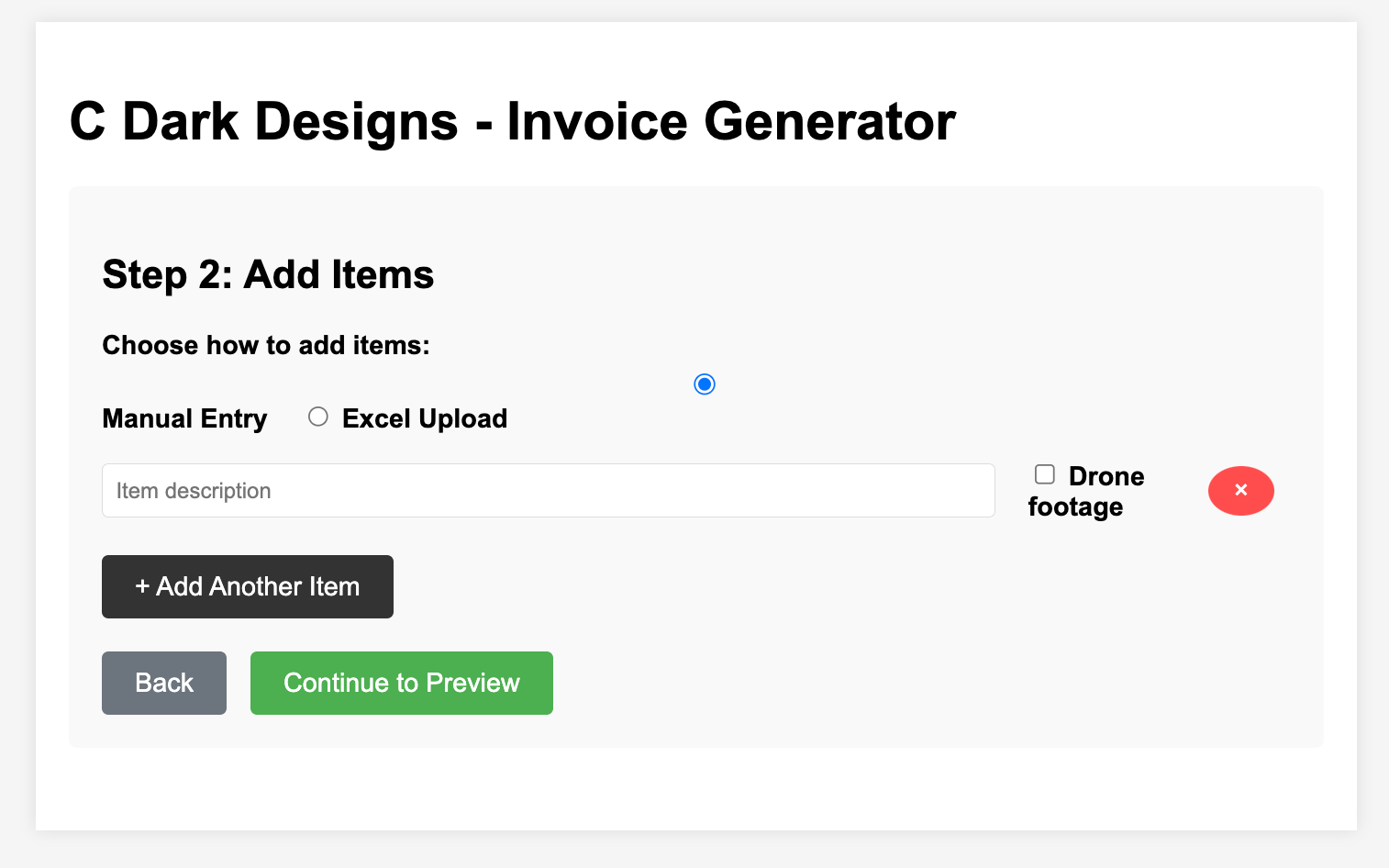Click the Step 2: Add Items heading
Image resolution: width=1389 pixels, height=868 pixels.
tap(268, 274)
